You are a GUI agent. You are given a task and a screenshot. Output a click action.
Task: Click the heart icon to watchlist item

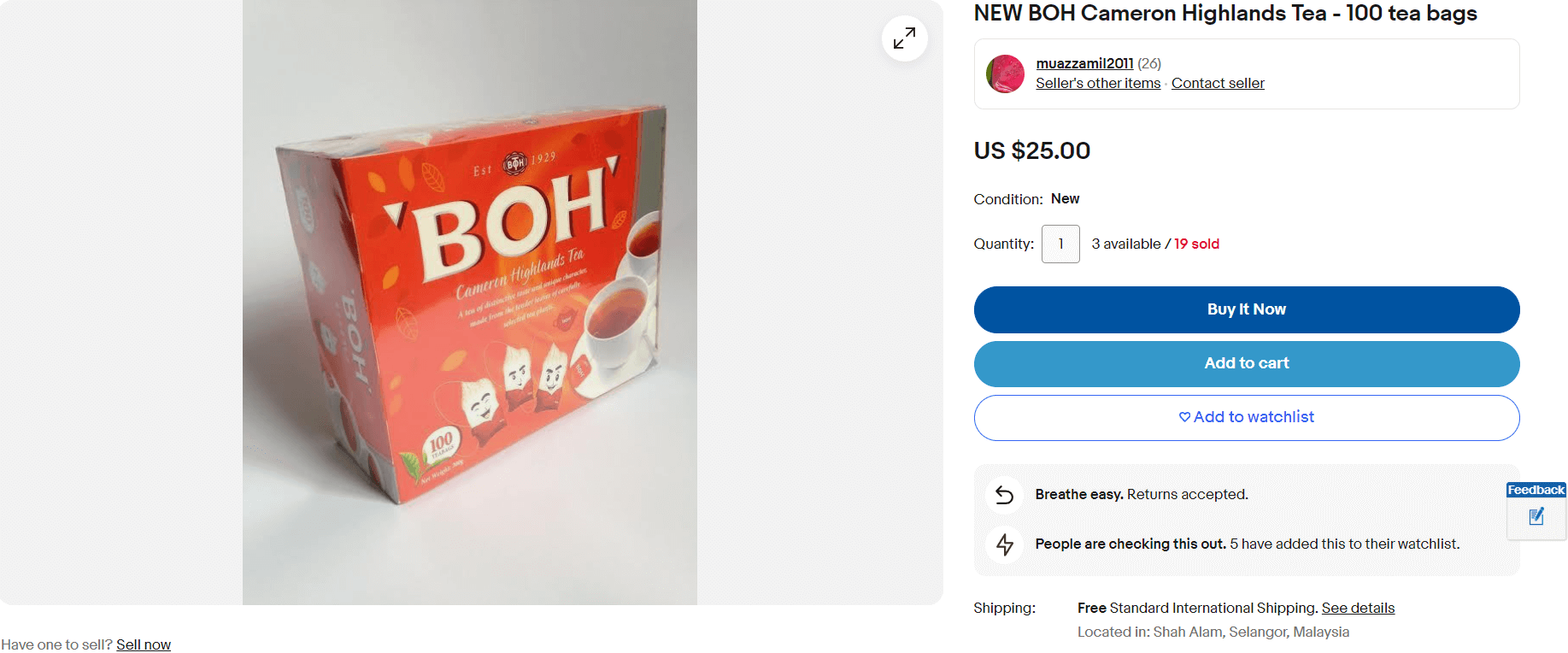click(1184, 417)
